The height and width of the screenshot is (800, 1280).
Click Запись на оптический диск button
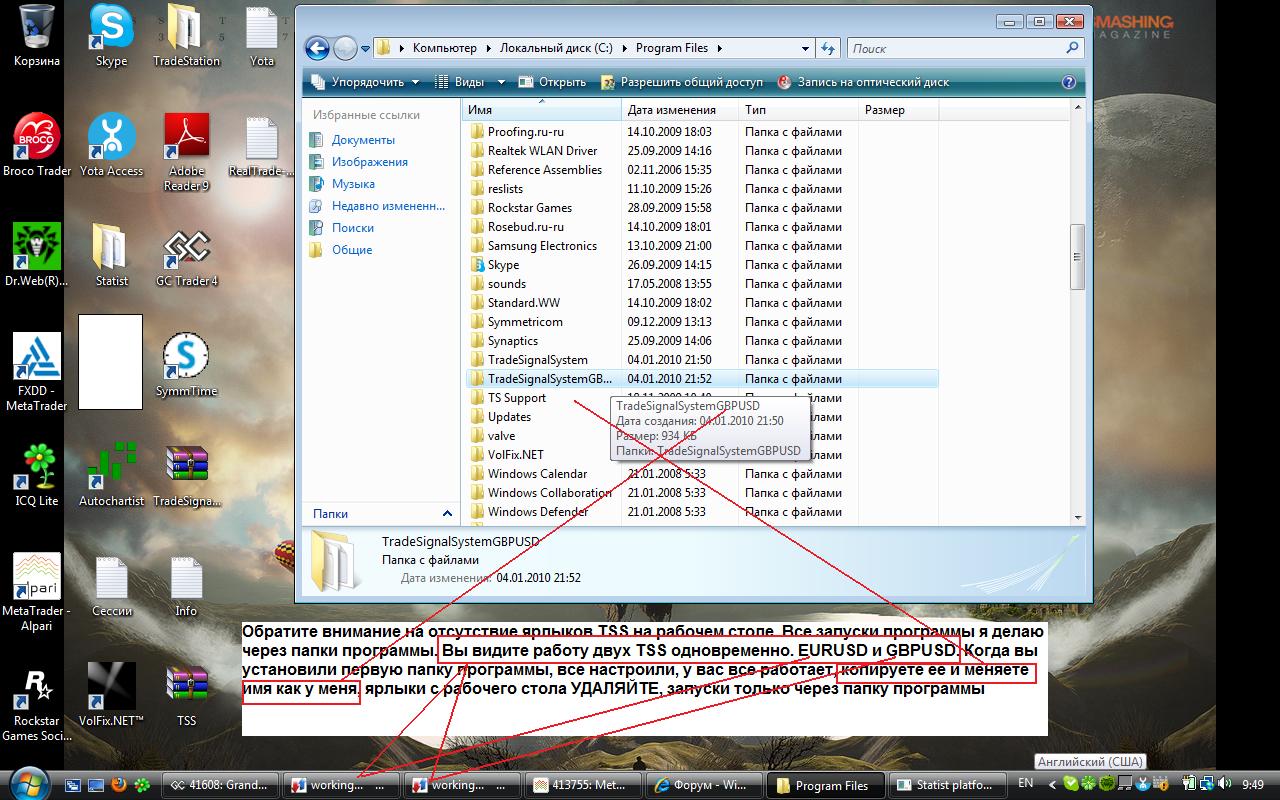863,82
